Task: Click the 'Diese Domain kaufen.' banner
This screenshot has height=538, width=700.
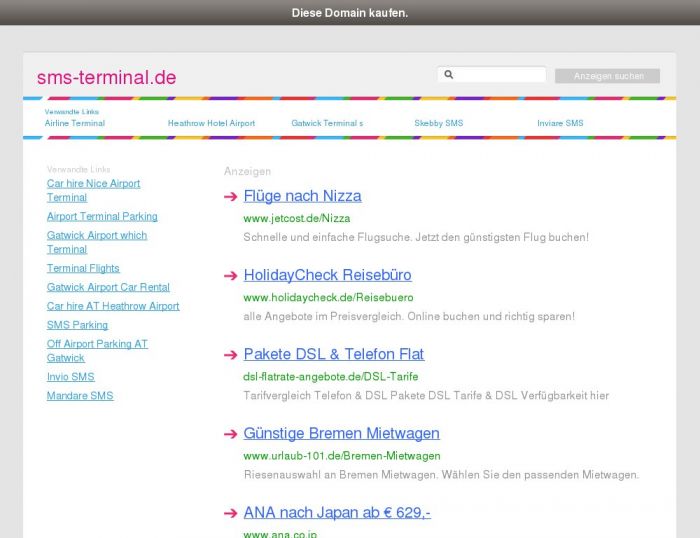Action: (x=350, y=13)
